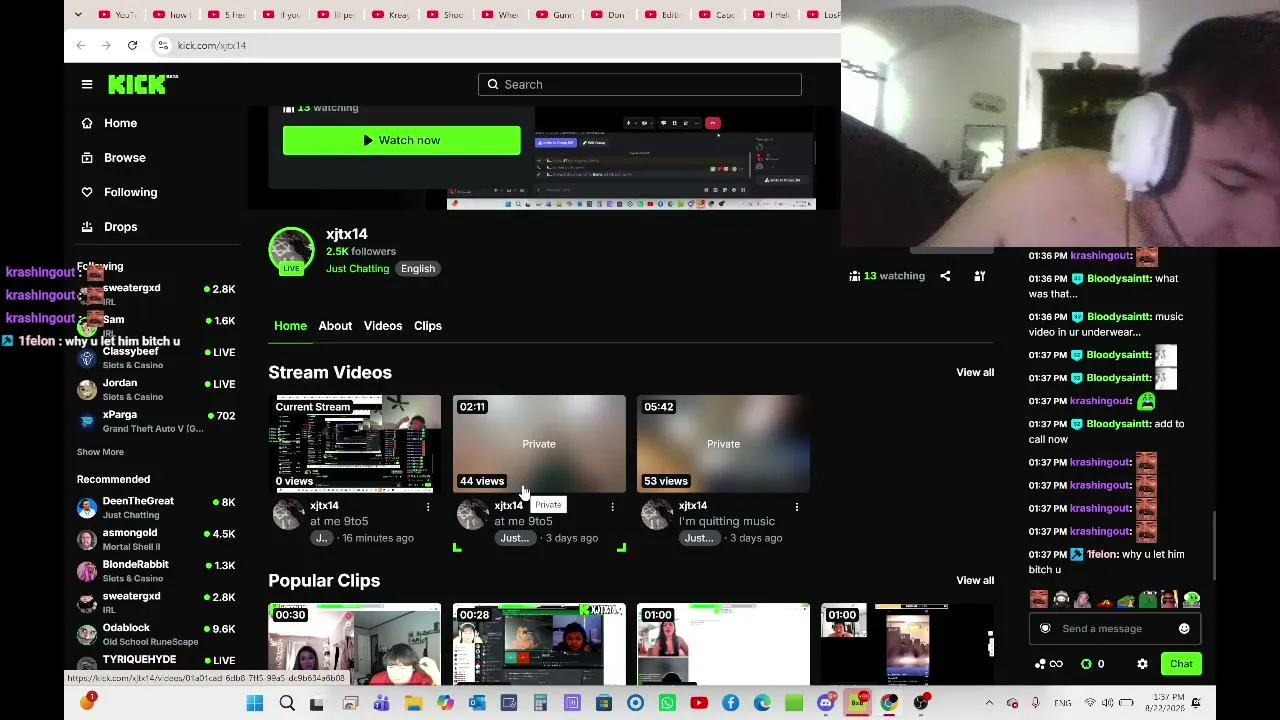Open Microsoft Edge from the taskbar
Screen dimensions: 1280x720
pyautogui.click(x=763, y=703)
